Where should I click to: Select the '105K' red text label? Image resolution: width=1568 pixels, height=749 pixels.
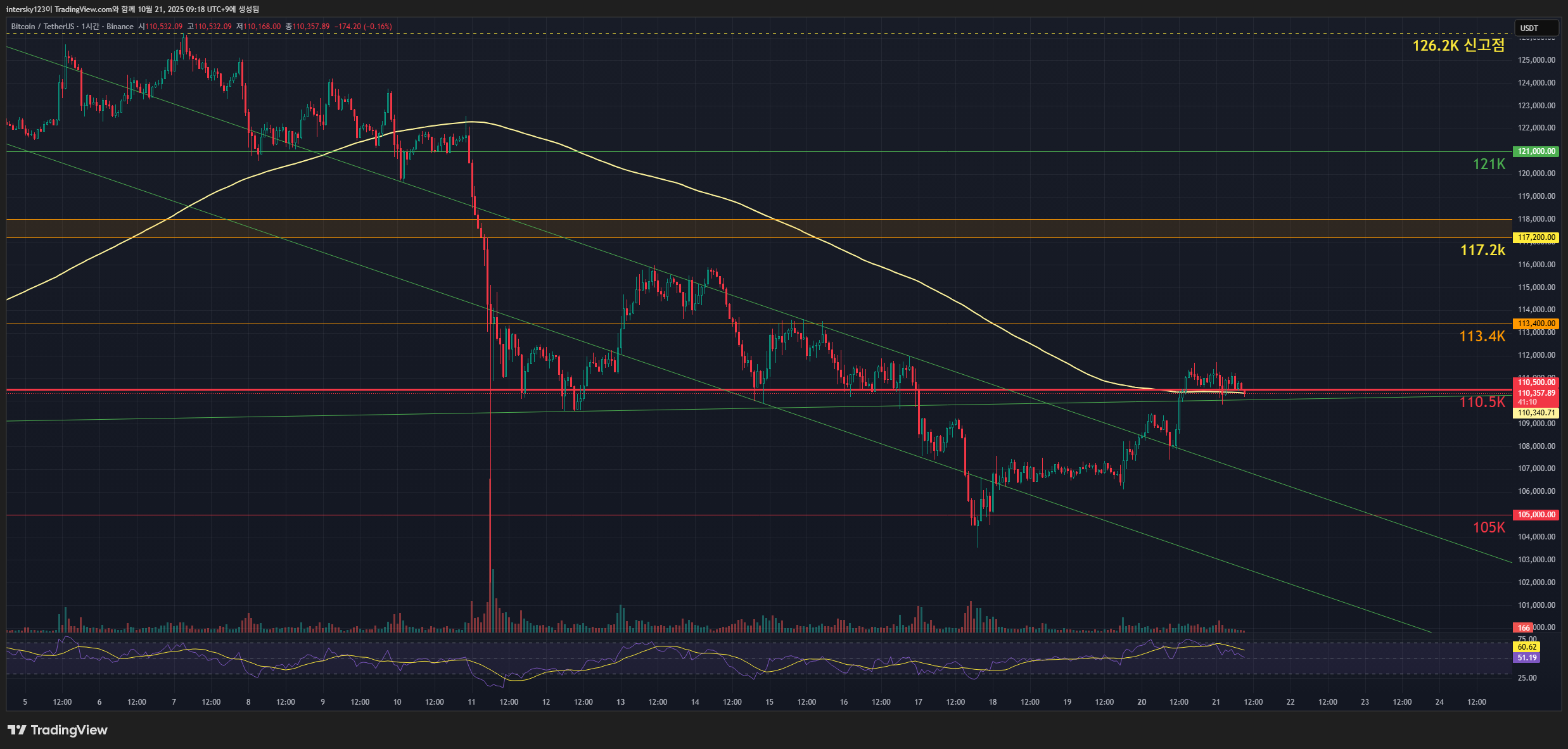click(1488, 527)
